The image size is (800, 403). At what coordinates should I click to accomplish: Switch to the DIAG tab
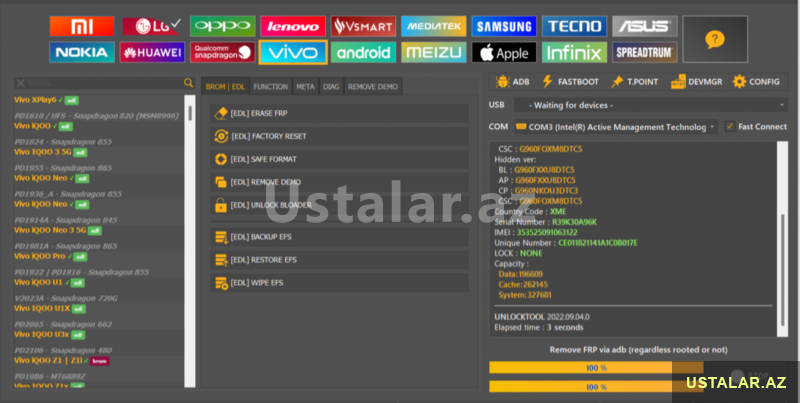pos(331,87)
